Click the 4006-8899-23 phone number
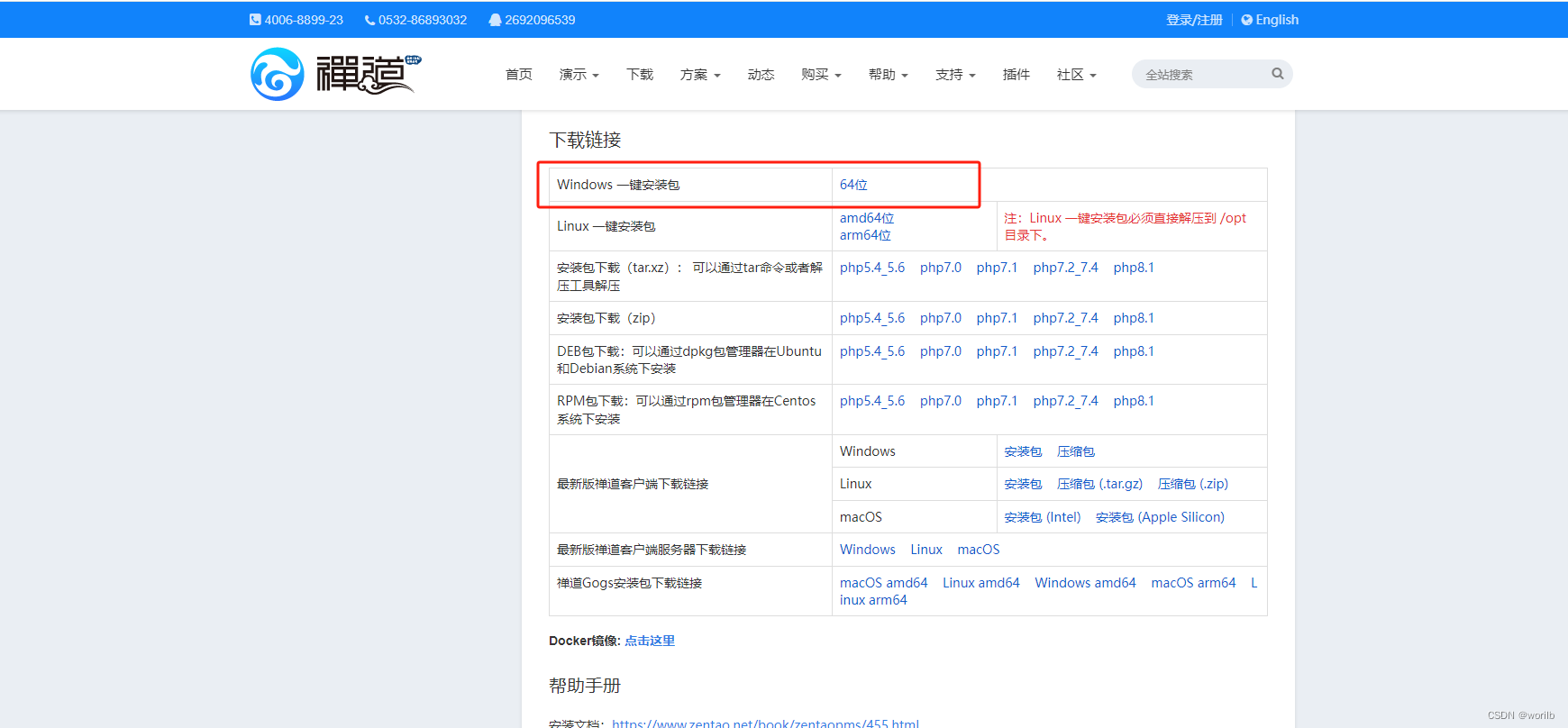The image size is (1568, 728). [x=304, y=20]
